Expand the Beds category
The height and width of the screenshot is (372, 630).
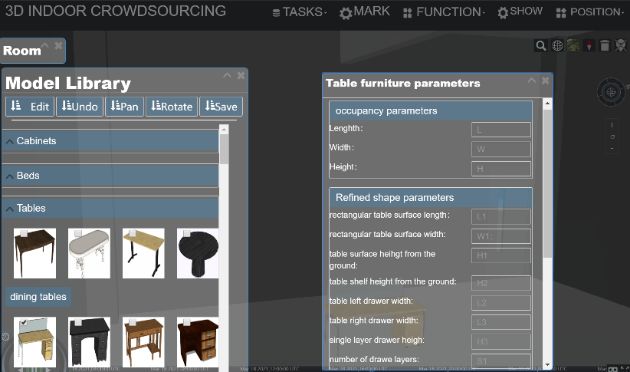[110, 176]
